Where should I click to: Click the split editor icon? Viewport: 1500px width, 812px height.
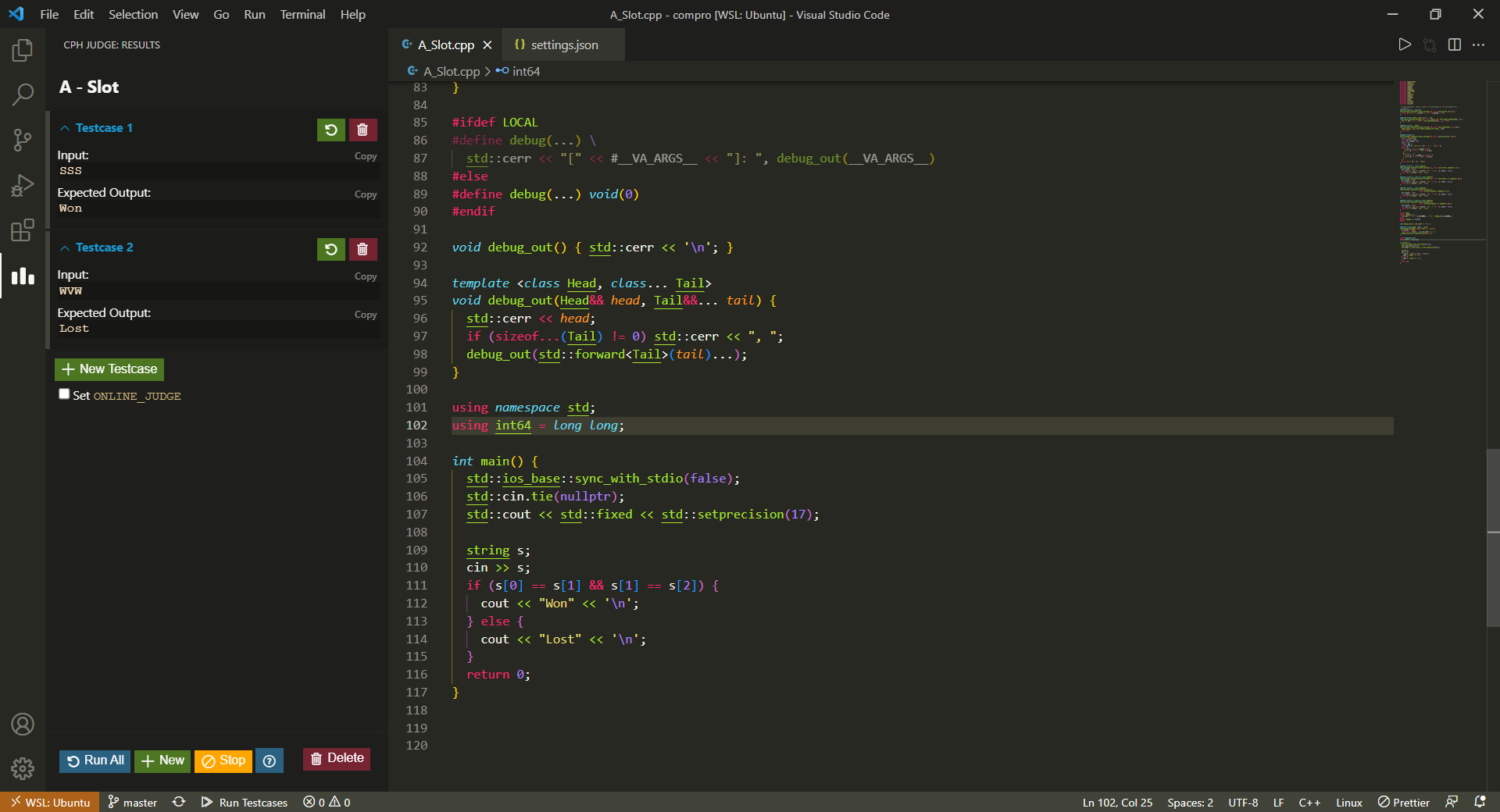pyautogui.click(x=1454, y=45)
